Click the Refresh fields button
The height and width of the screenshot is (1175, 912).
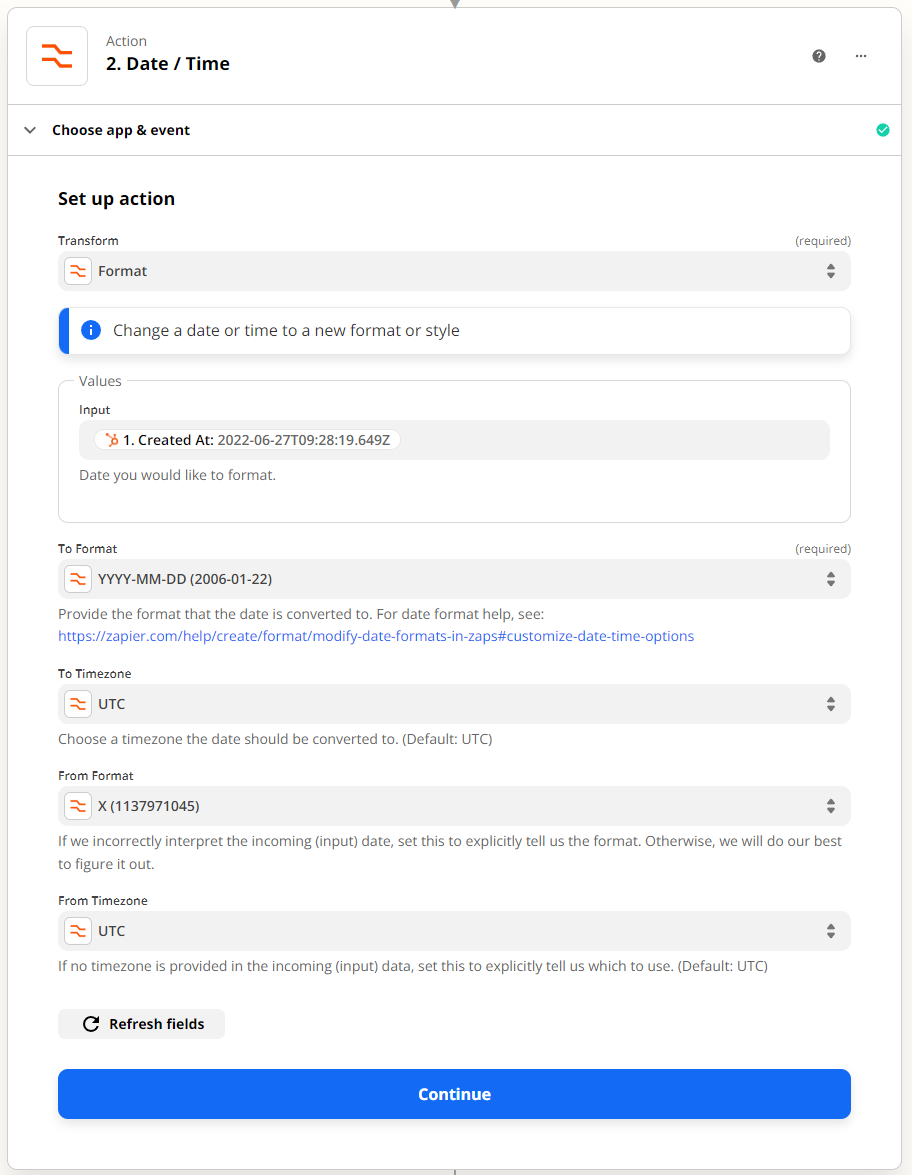142,1024
